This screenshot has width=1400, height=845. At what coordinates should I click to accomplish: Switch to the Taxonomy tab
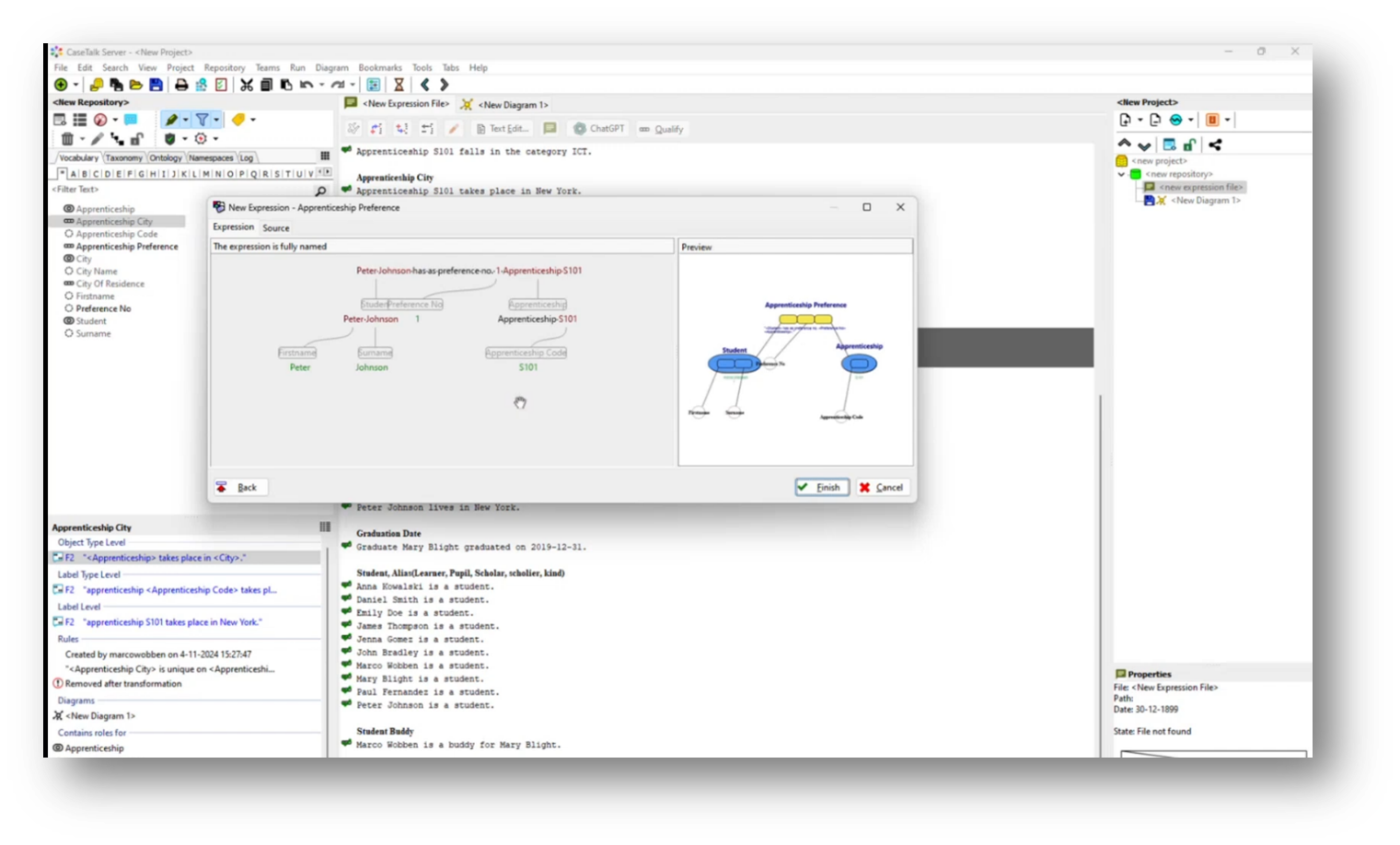point(123,158)
